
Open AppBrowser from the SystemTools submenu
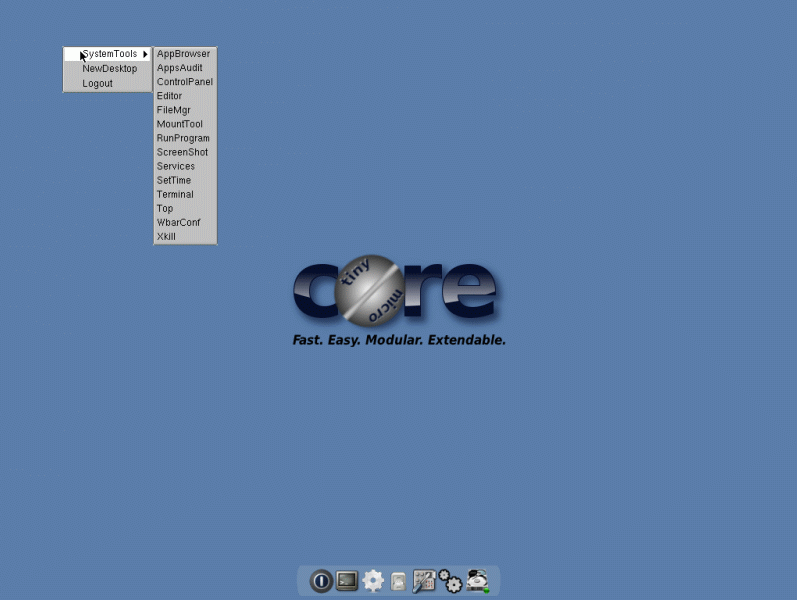184,54
